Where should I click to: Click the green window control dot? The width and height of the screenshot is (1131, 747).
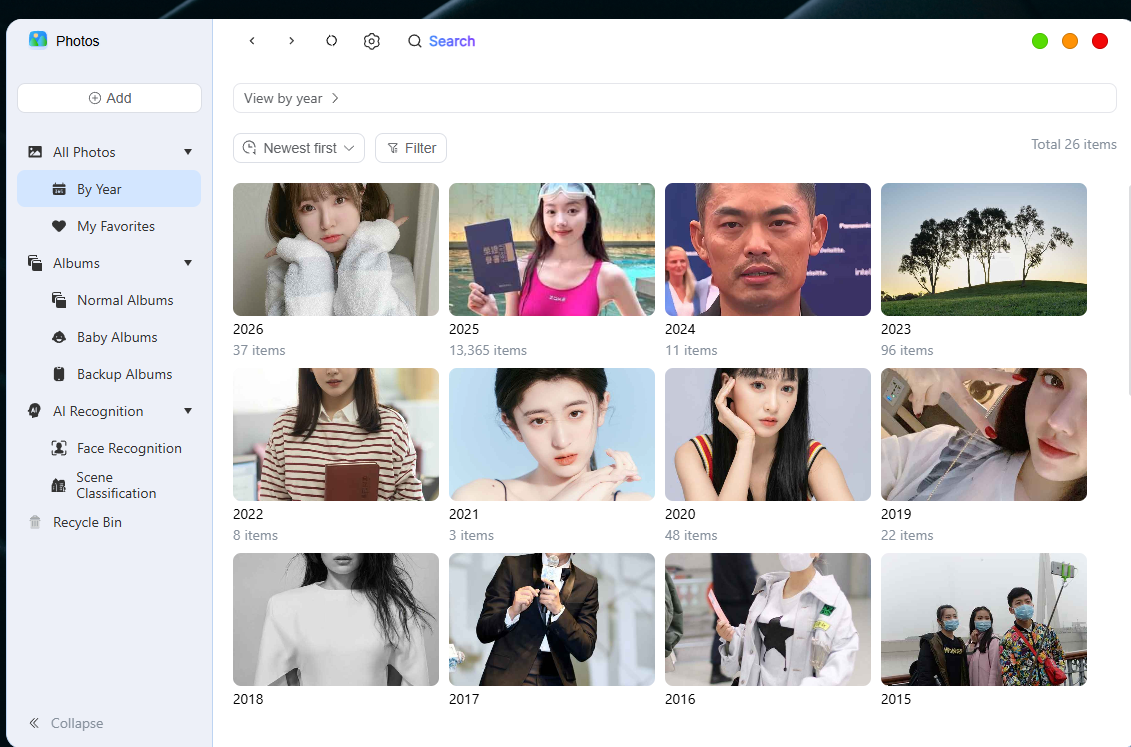[x=1039, y=41]
